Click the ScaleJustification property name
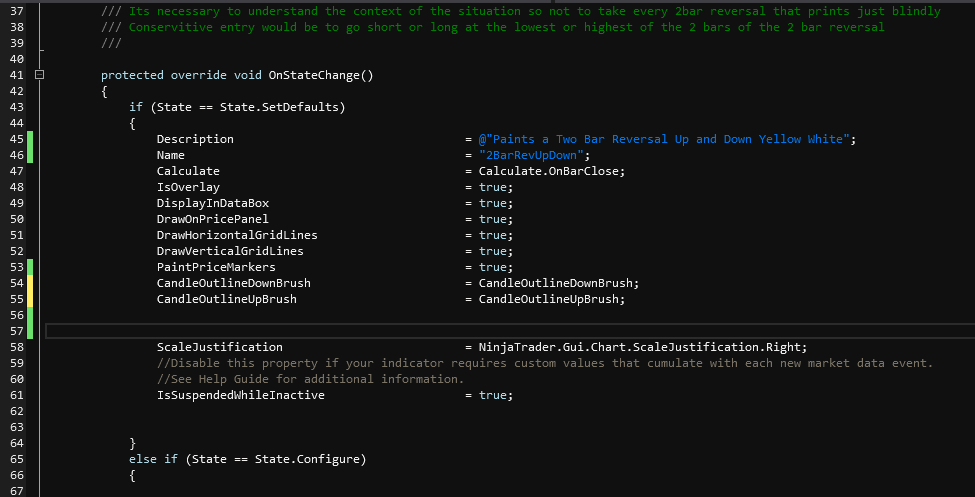Screen dimensions: 975x497 [x=219, y=347]
